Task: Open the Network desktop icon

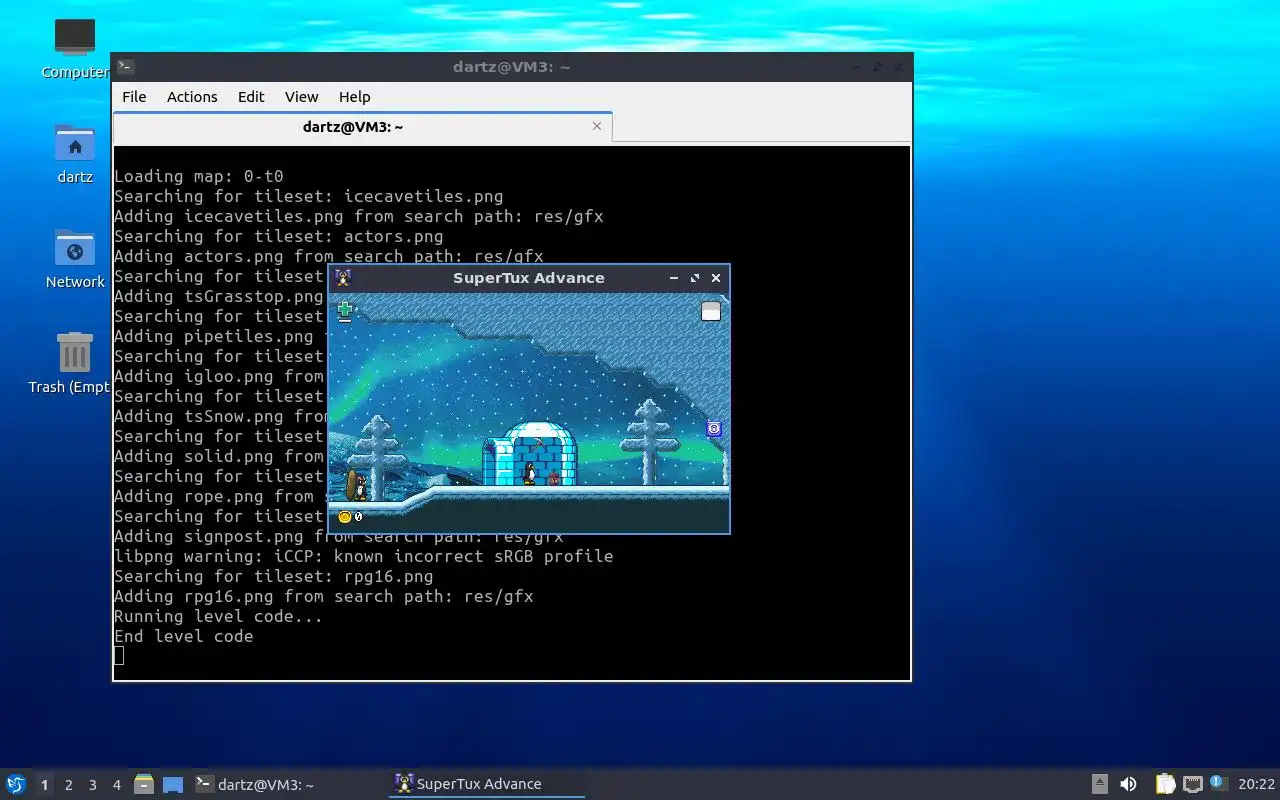Action: point(75,258)
